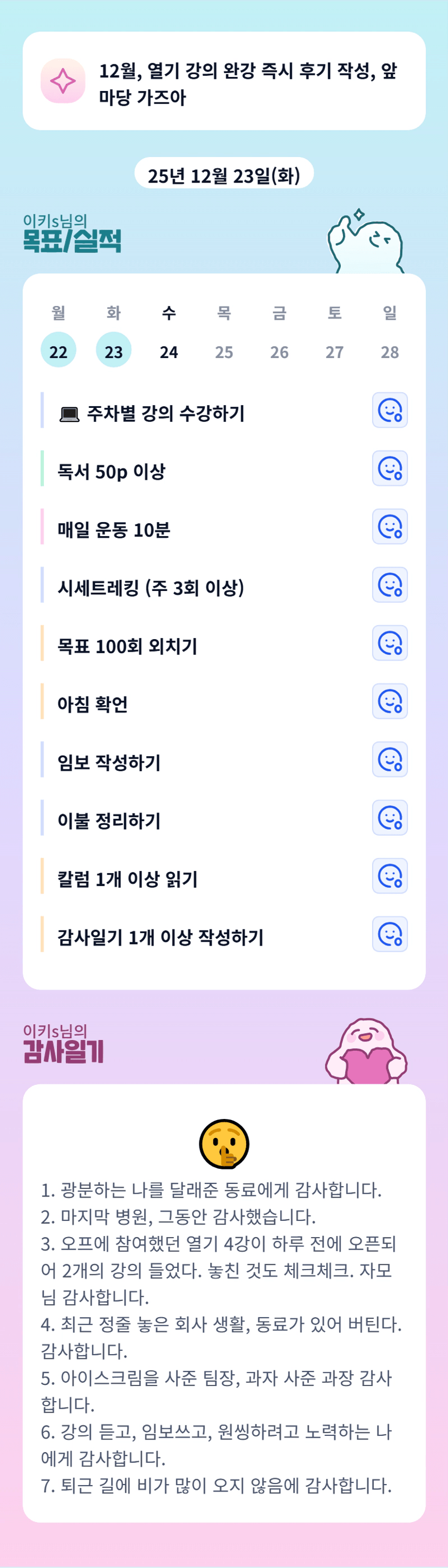Tap emoji icon for 시세트레킹 goal
Viewport: 448px width, 1568px height.
point(389,585)
